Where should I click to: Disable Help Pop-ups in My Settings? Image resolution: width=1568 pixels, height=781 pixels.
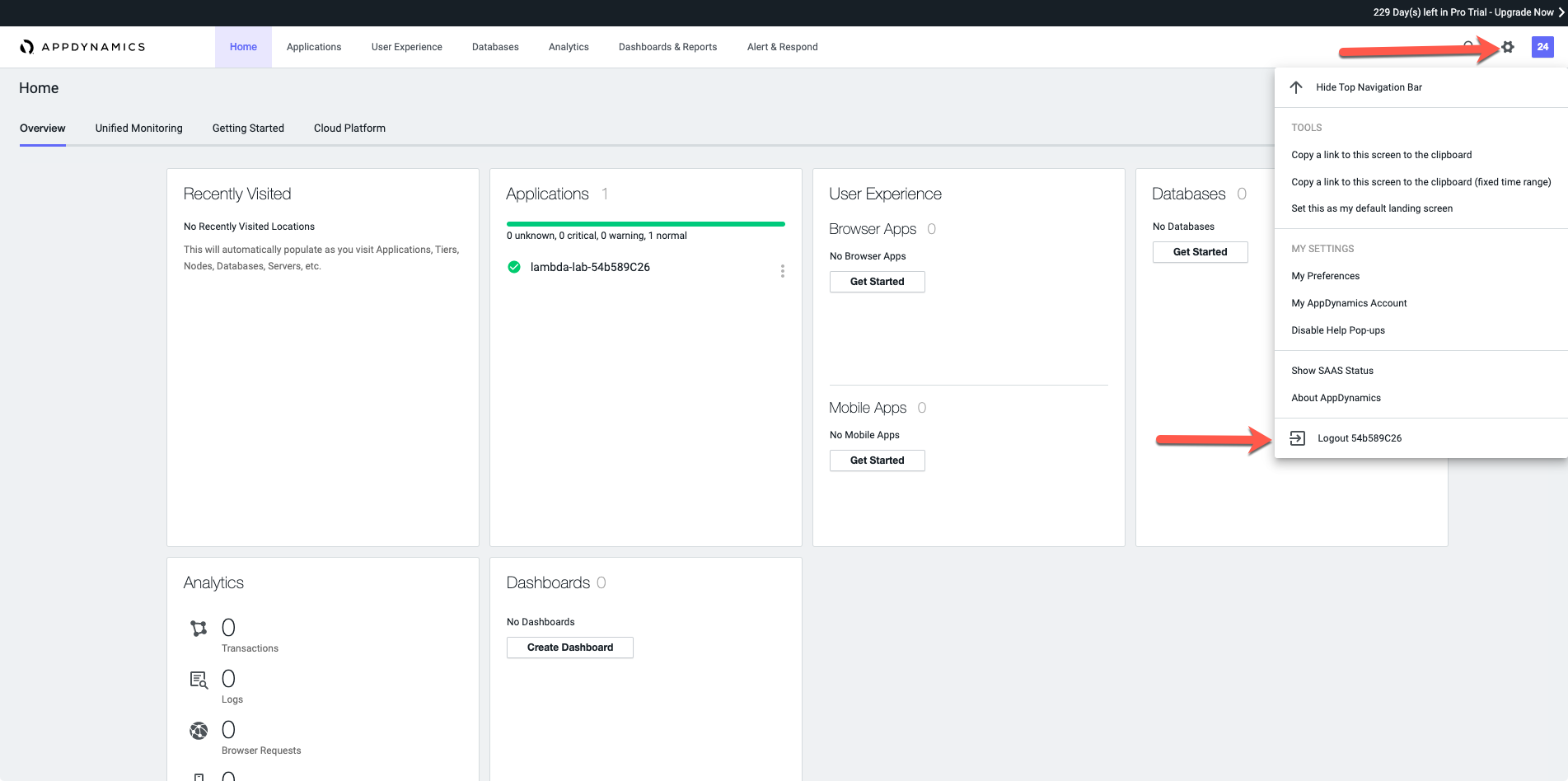pyautogui.click(x=1337, y=330)
